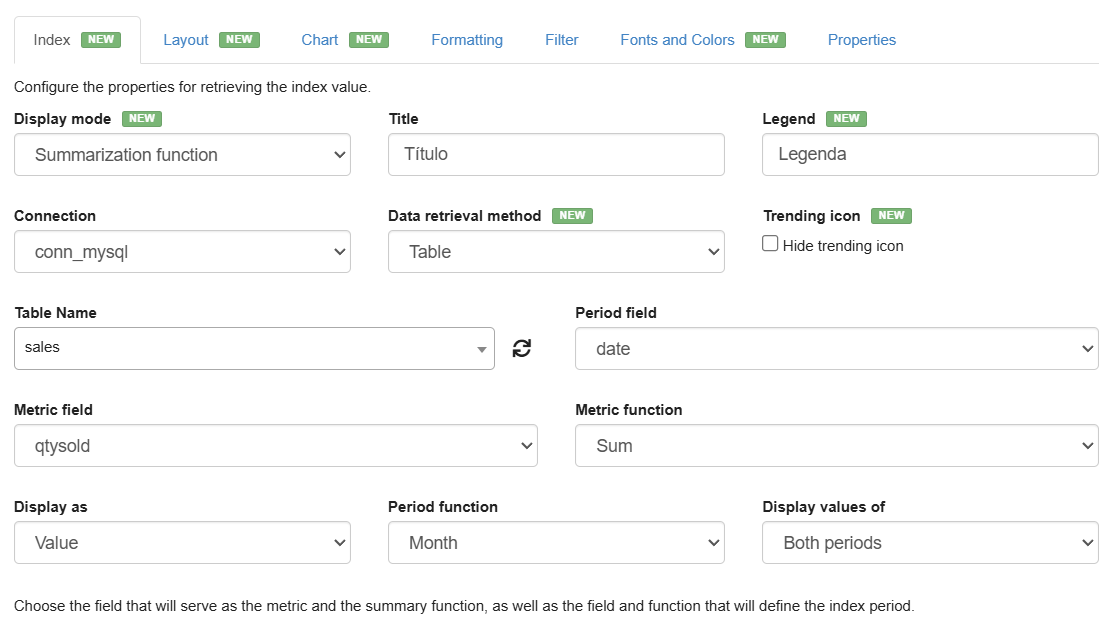Screen dimensions: 1115x625
Task: Expand the Table Name sales selector
Action: (x=254, y=348)
